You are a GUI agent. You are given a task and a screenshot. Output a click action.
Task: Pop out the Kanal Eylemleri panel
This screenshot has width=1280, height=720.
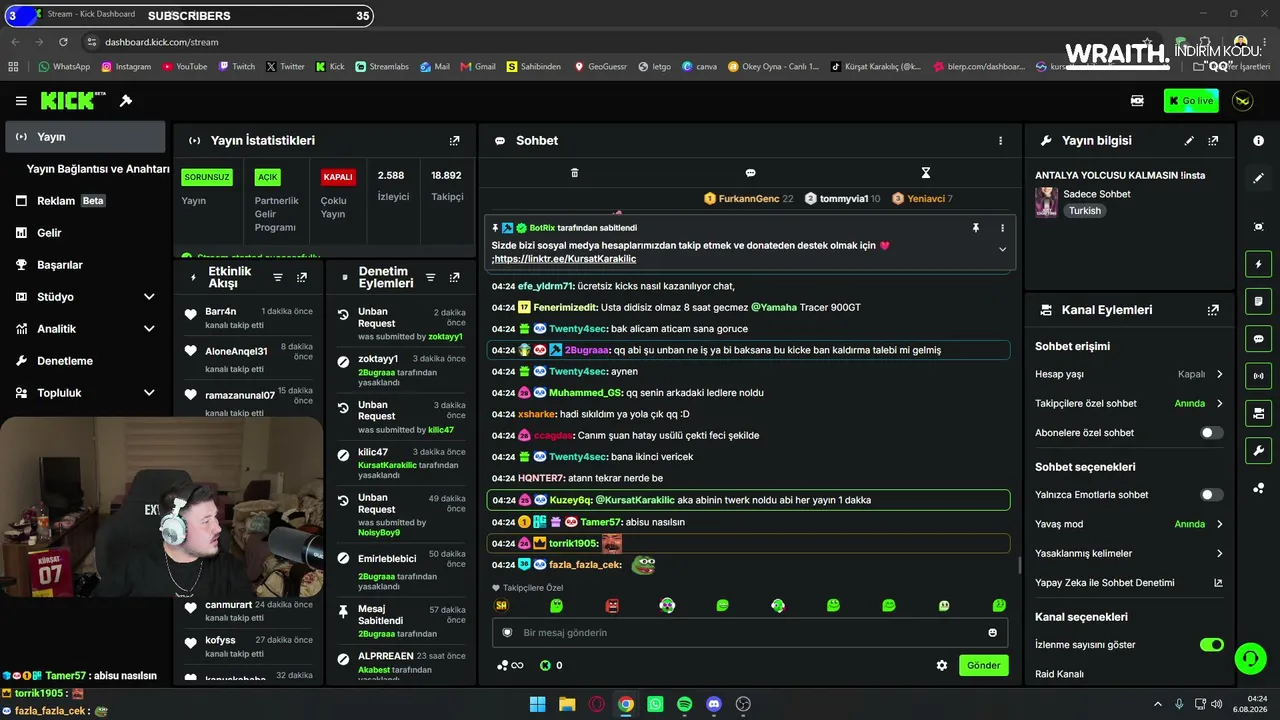[x=1213, y=310]
